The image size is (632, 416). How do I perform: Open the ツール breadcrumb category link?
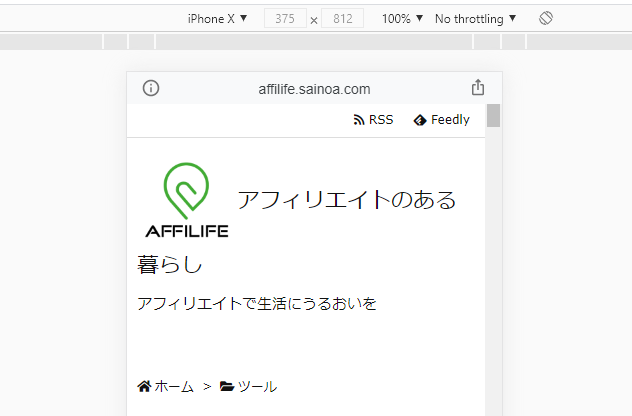click(x=248, y=386)
